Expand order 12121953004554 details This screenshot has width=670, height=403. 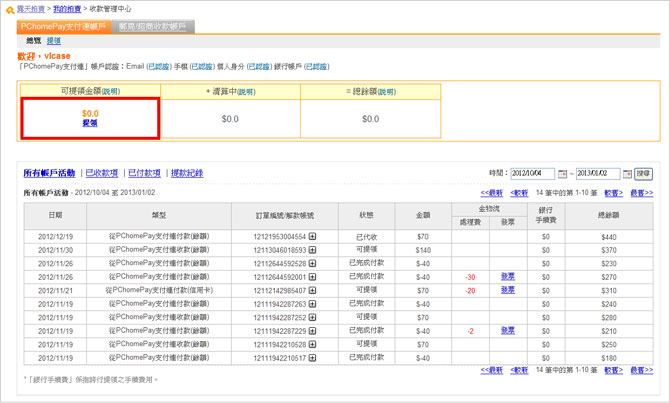point(313,236)
